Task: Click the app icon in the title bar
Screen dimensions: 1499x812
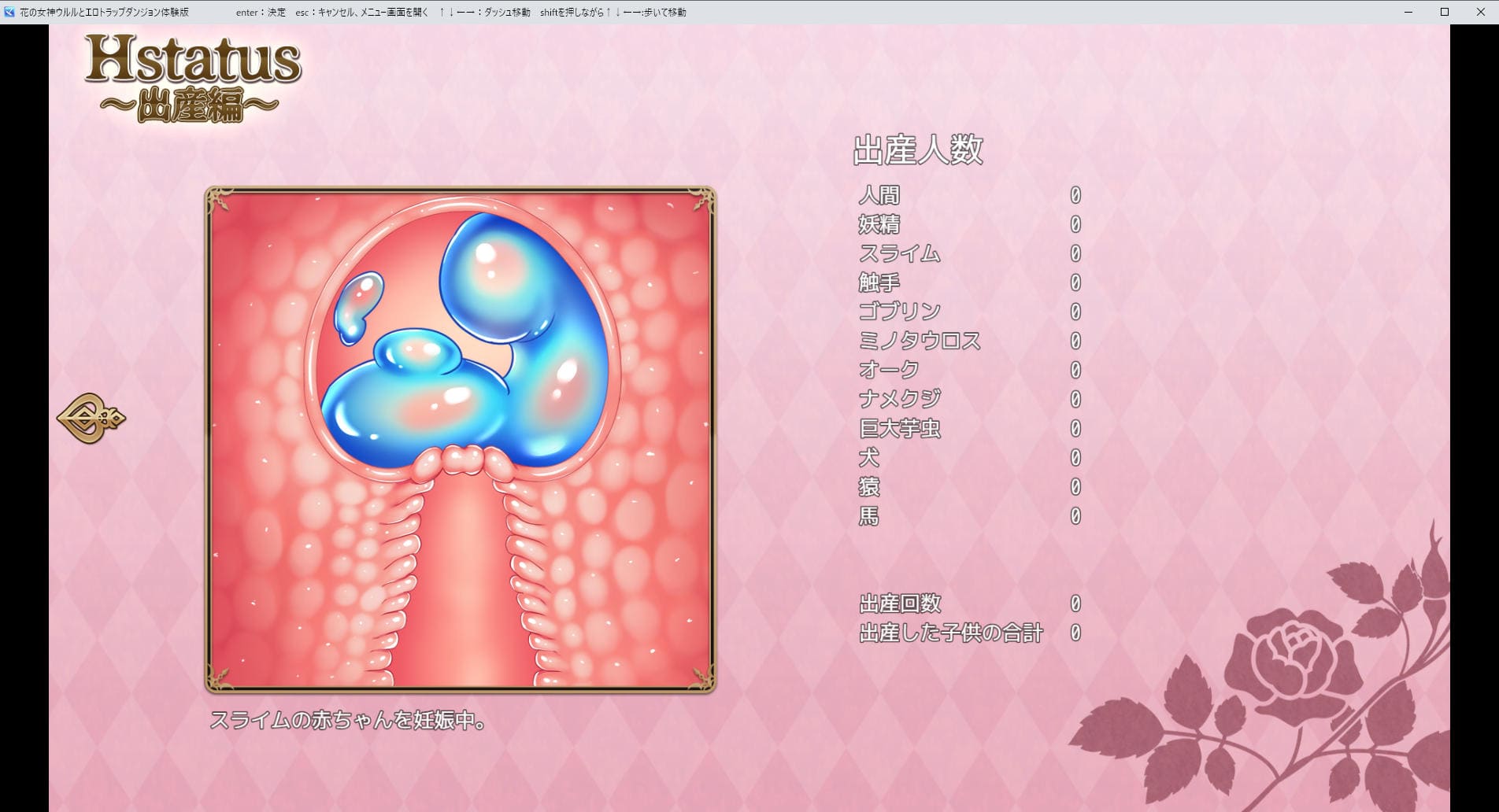Action: (x=9, y=12)
